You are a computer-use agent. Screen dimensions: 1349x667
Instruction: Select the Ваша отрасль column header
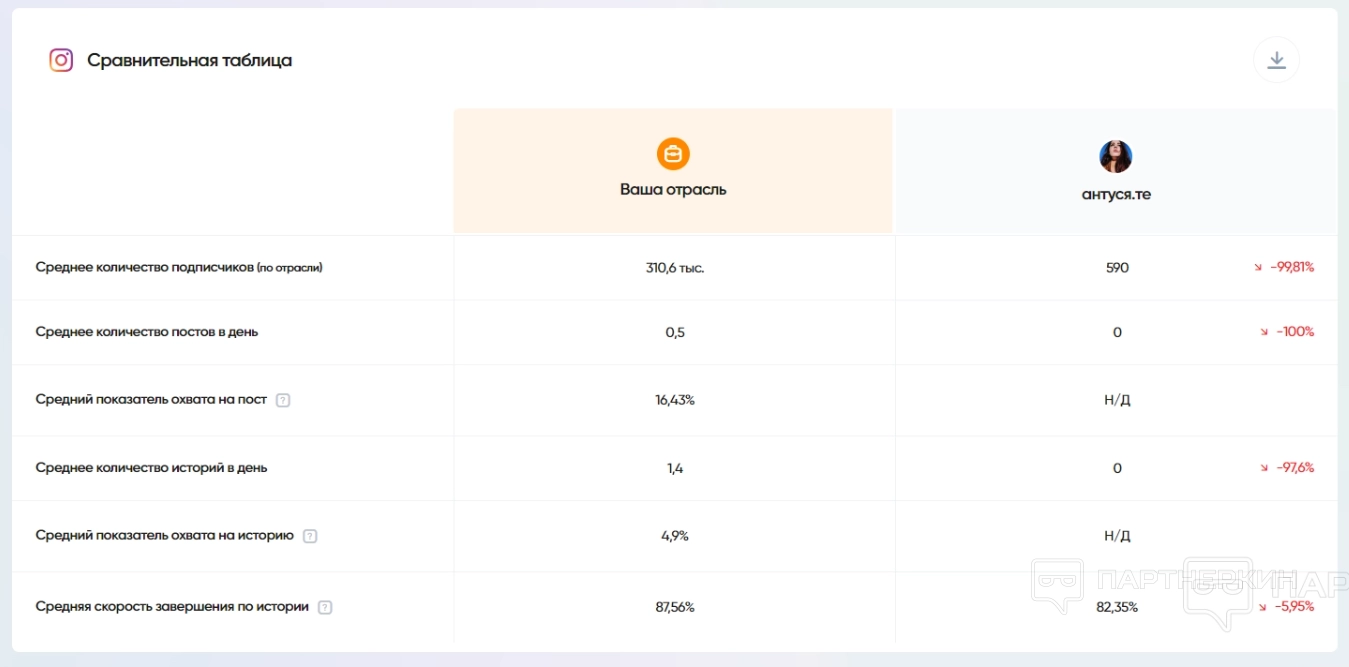click(x=673, y=189)
